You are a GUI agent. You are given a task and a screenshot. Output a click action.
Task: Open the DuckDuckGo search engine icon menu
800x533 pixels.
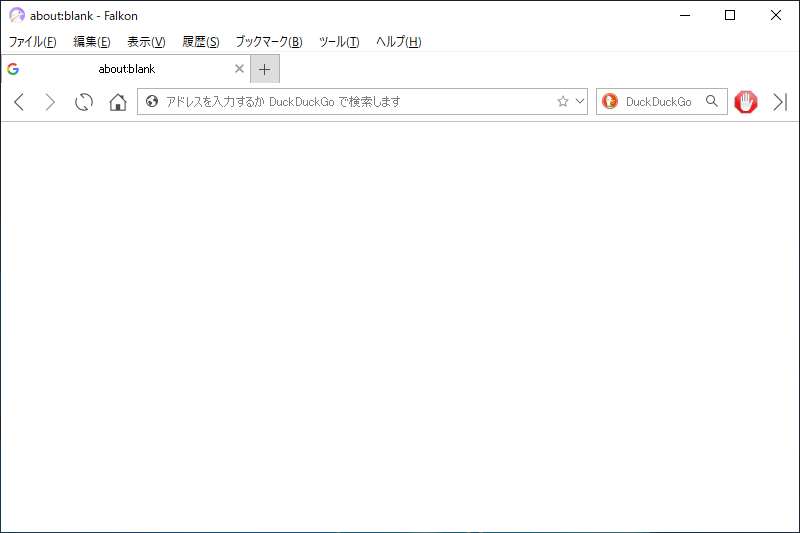pos(610,101)
